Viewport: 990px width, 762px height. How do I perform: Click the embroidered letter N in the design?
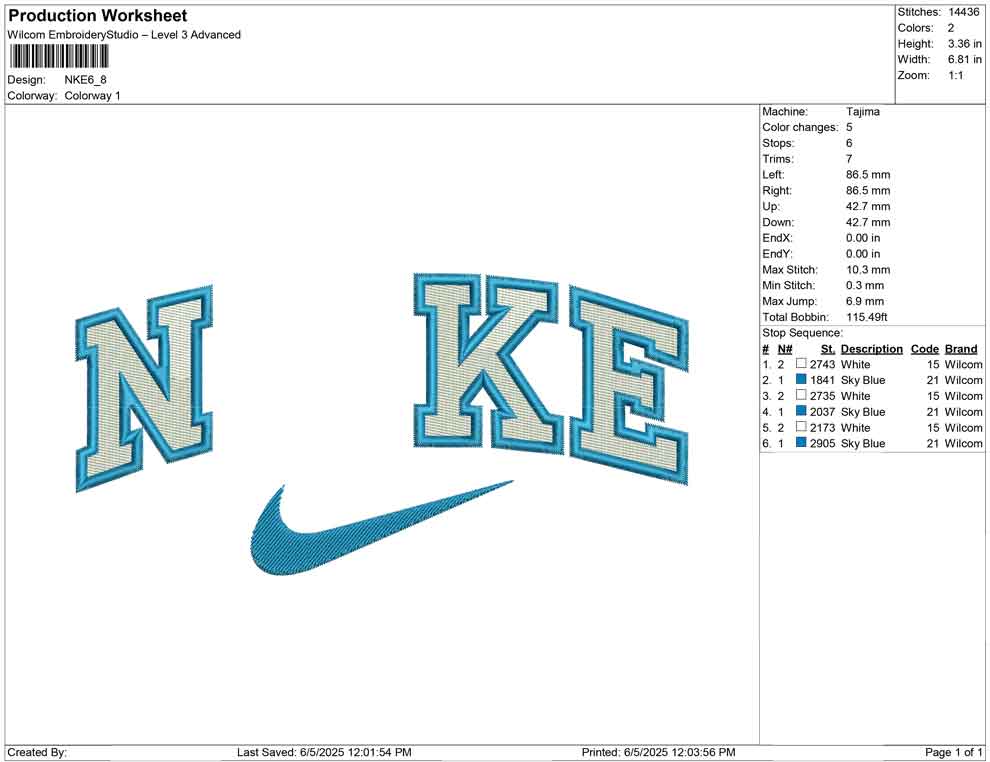coord(144,388)
